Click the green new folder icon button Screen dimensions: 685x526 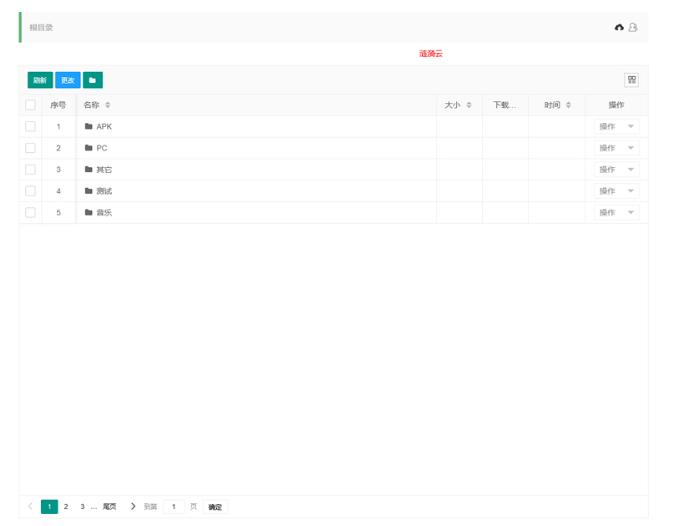tap(92, 80)
